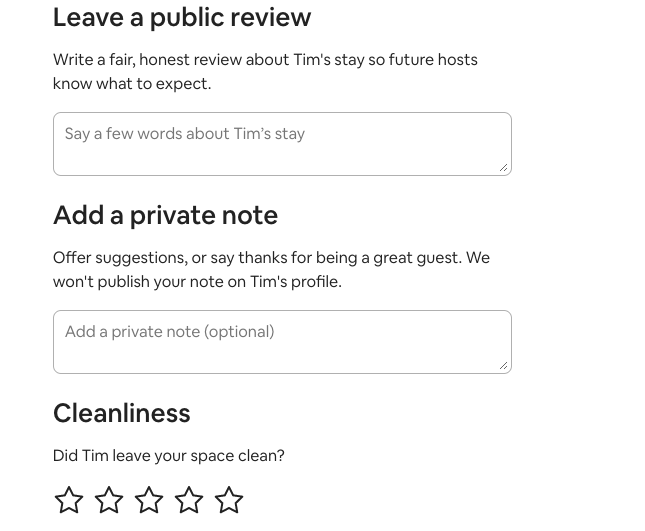Click the 'Write a fair, honest review' line

[265, 60]
